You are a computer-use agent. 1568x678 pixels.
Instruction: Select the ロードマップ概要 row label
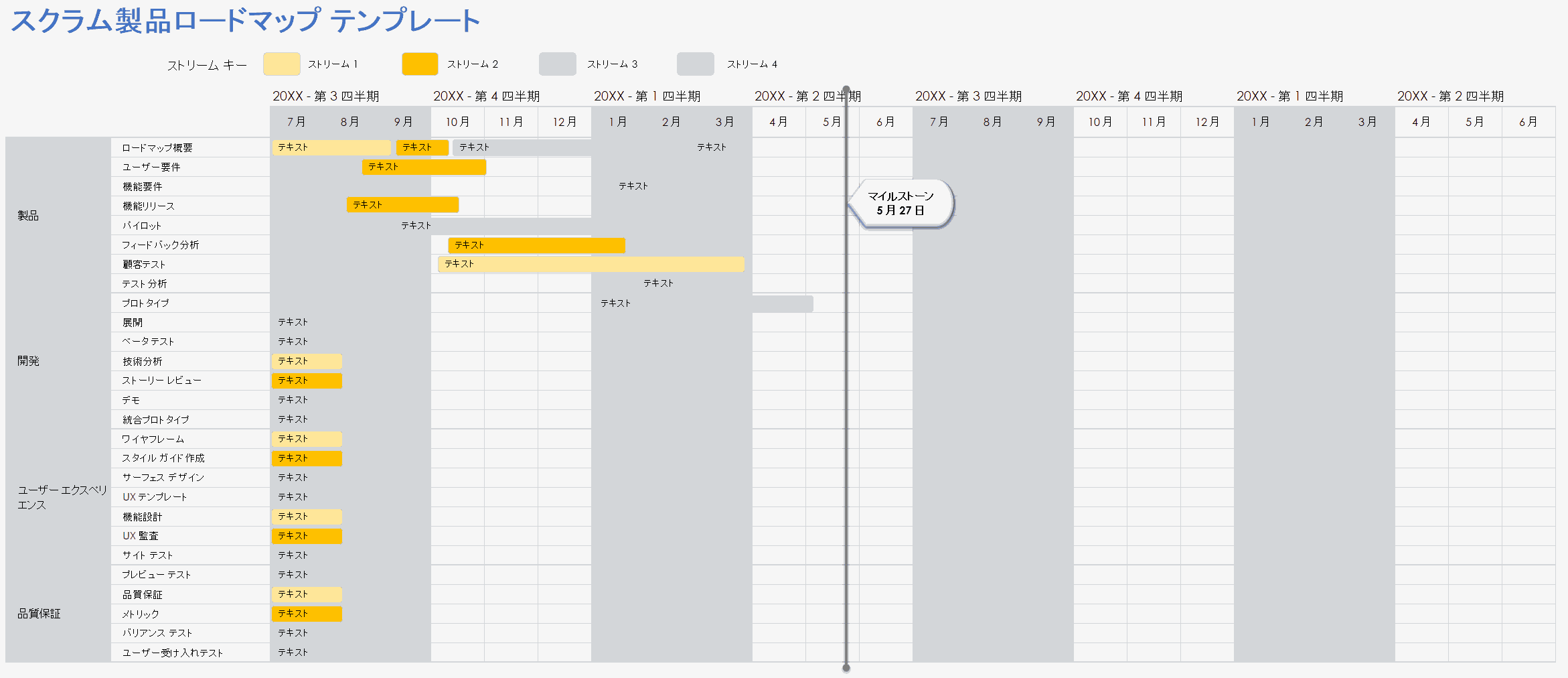pyautogui.click(x=157, y=147)
